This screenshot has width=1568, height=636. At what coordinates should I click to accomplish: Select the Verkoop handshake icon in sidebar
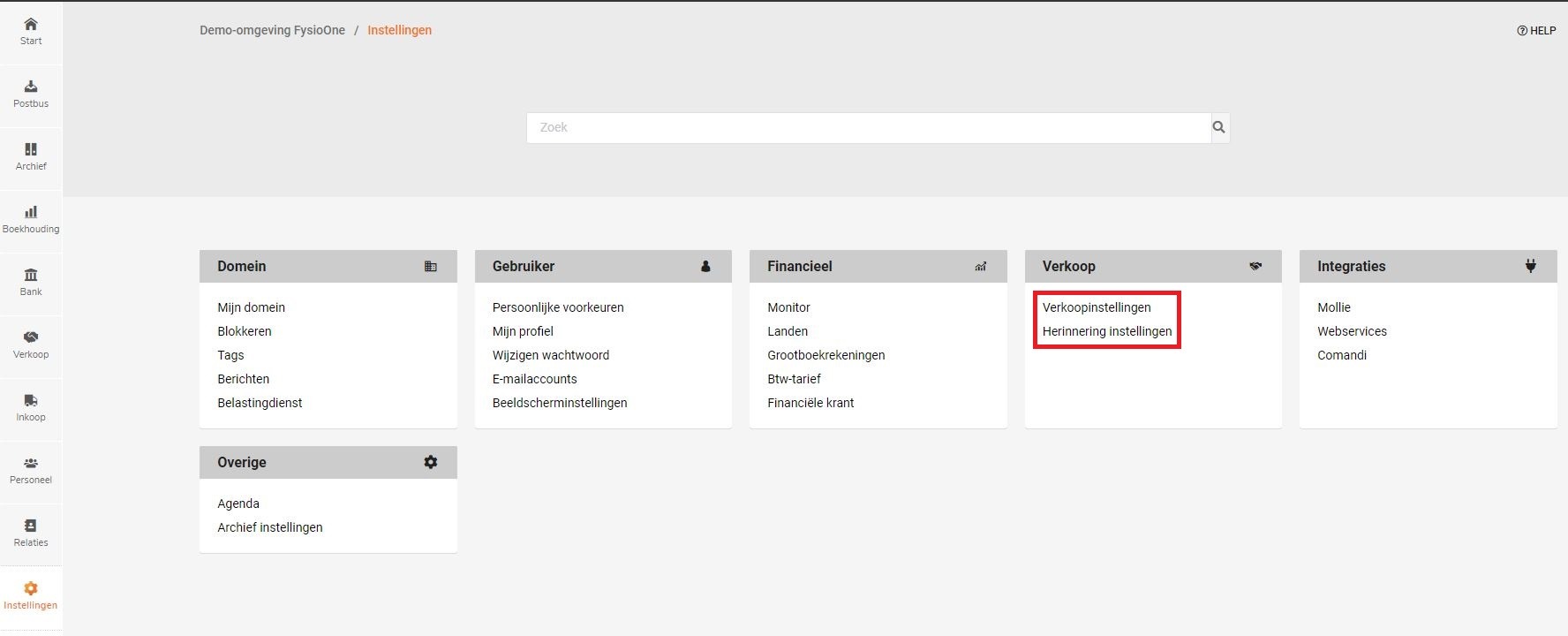tap(31, 337)
